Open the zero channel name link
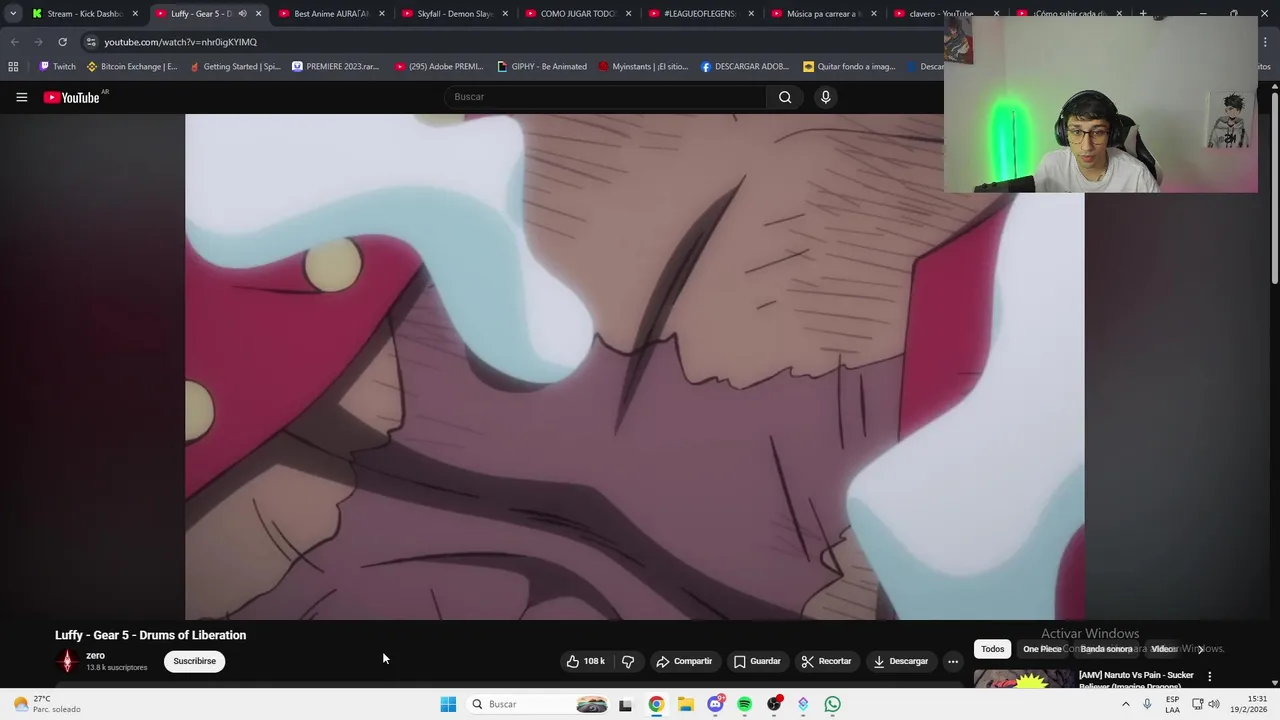This screenshot has width=1280, height=720. (95, 656)
